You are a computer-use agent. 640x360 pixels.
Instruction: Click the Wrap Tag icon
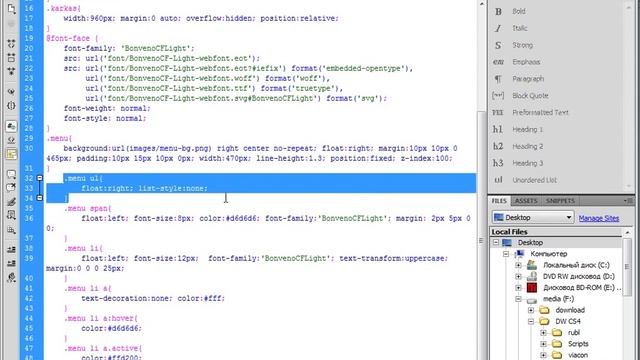(11, 202)
